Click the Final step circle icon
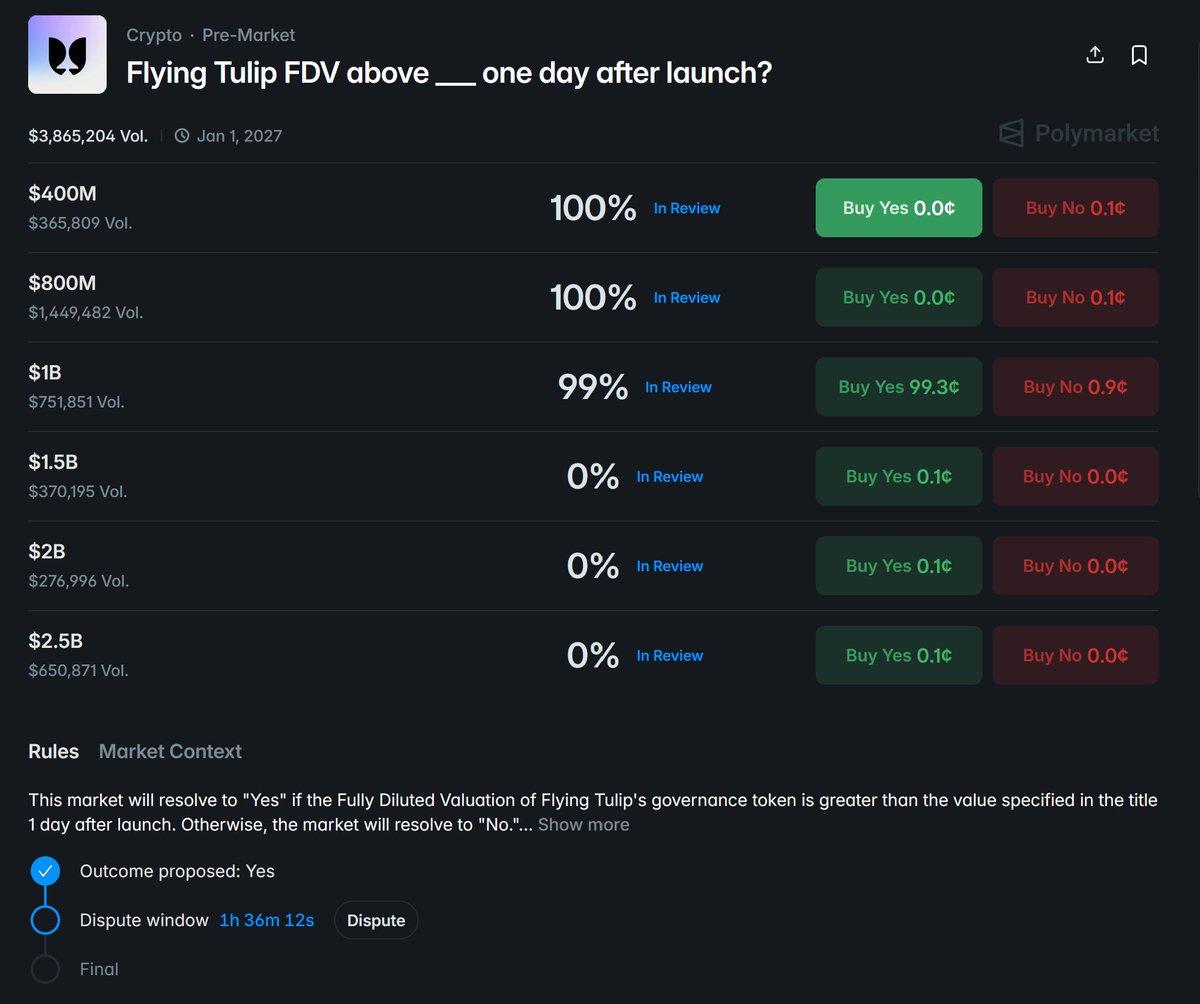The image size is (1200, 1004). (x=45, y=968)
